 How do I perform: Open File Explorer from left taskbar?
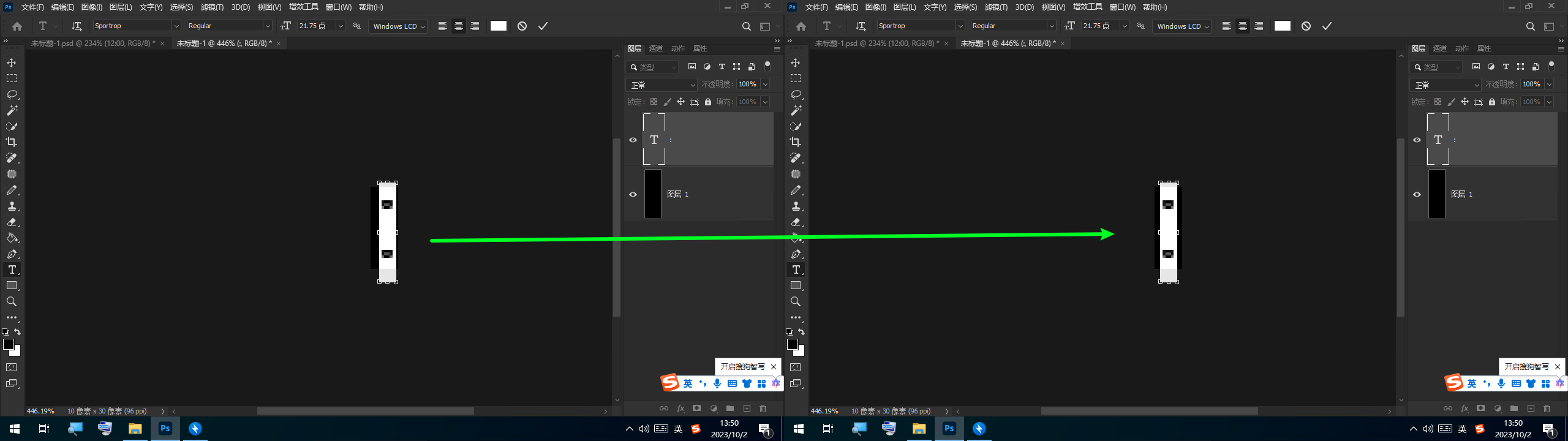[x=135, y=429]
